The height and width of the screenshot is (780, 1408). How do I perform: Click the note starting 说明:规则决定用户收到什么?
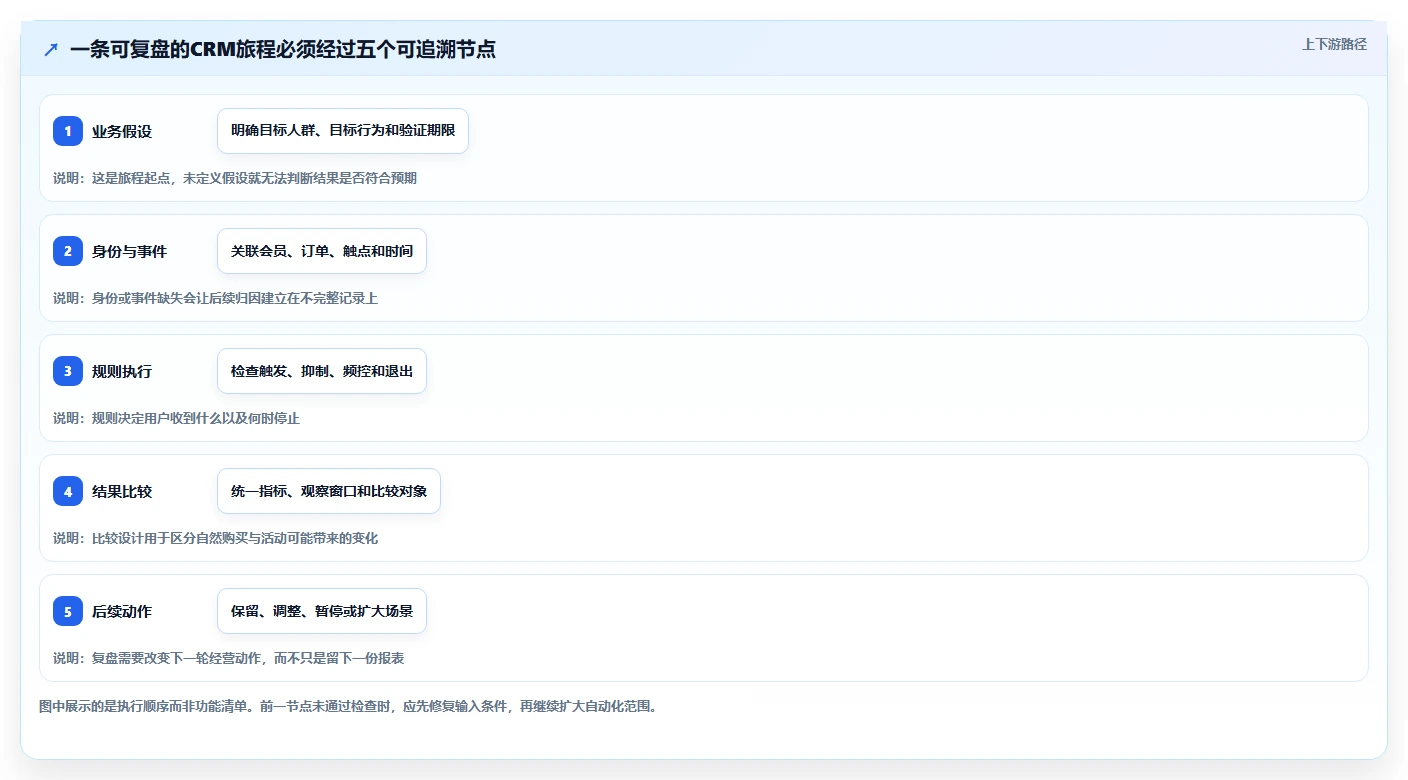click(176, 418)
